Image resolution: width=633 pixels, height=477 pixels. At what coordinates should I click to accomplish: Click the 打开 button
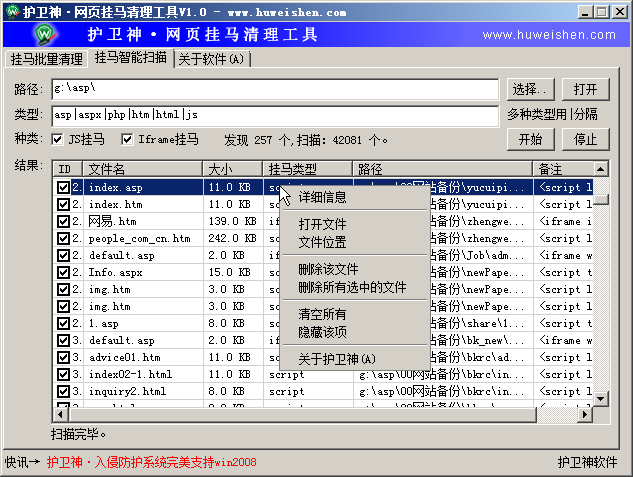[585, 89]
